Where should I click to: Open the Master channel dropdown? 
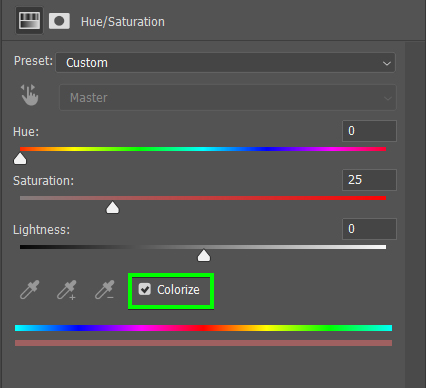click(x=228, y=98)
